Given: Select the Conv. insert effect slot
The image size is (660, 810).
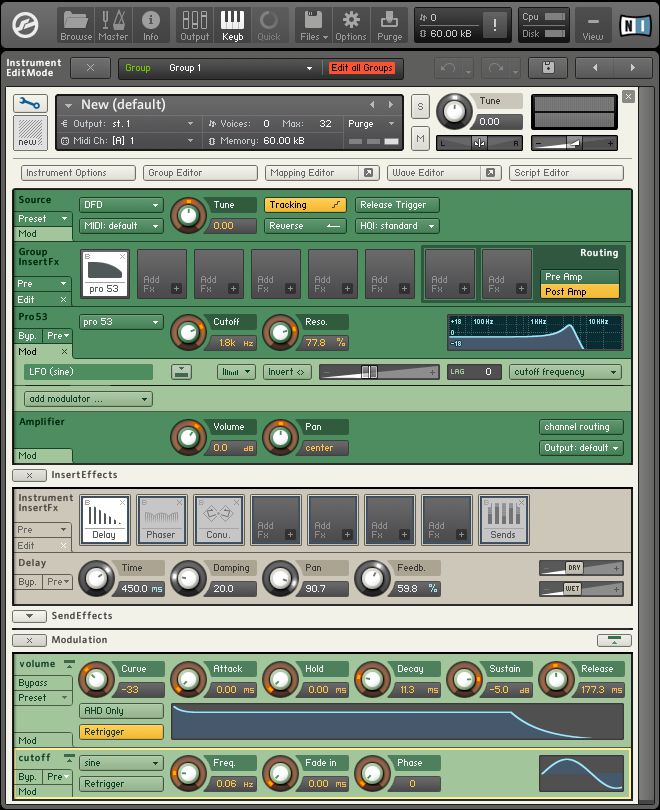Looking at the screenshot, I should pyautogui.click(x=218, y=520).
